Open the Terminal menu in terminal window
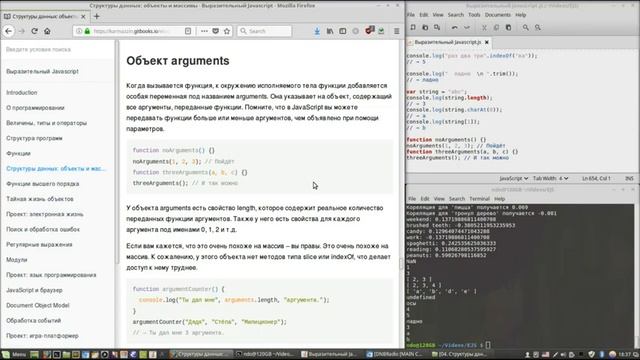This screenshot has height=360, width=640. pyautogui.click(x=479, y=199)
